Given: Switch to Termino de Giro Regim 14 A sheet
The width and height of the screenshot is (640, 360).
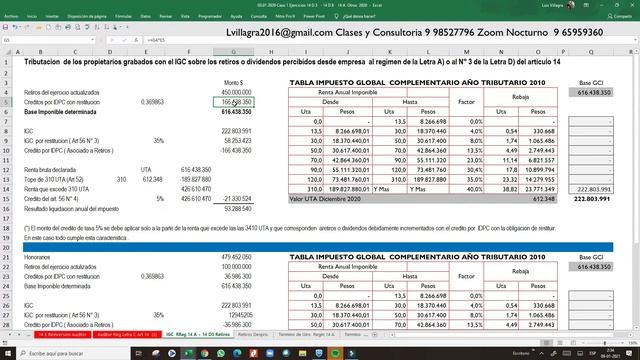Looking at the screenshot, I should click(307, 334).
